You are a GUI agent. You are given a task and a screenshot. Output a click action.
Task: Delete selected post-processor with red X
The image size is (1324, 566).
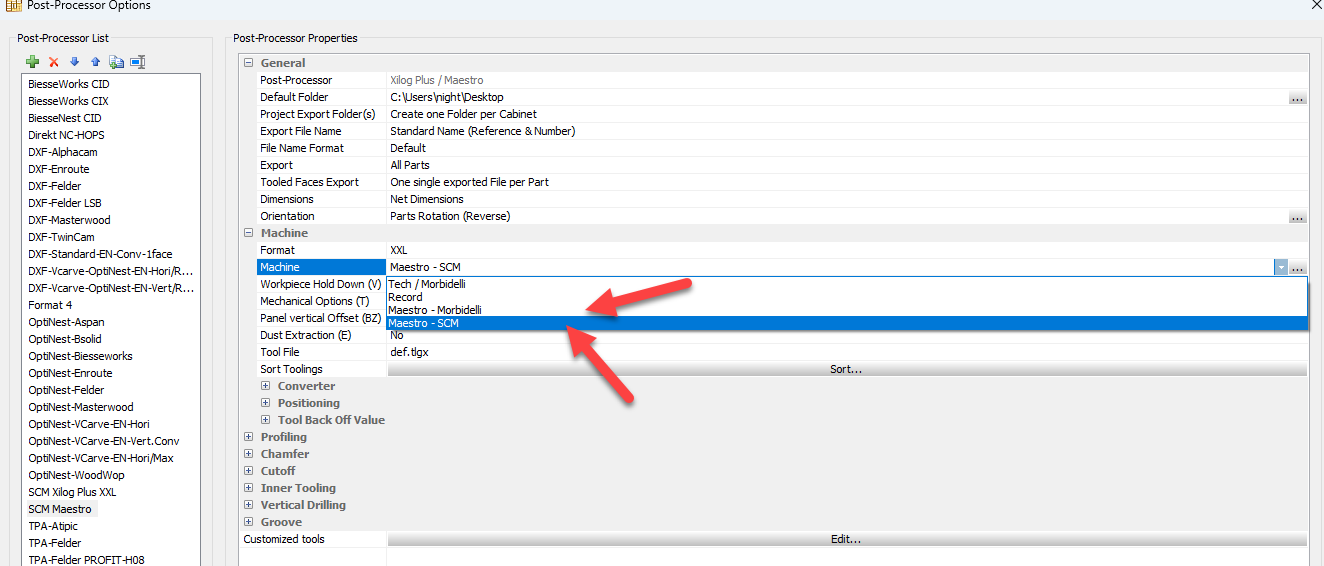54,62
